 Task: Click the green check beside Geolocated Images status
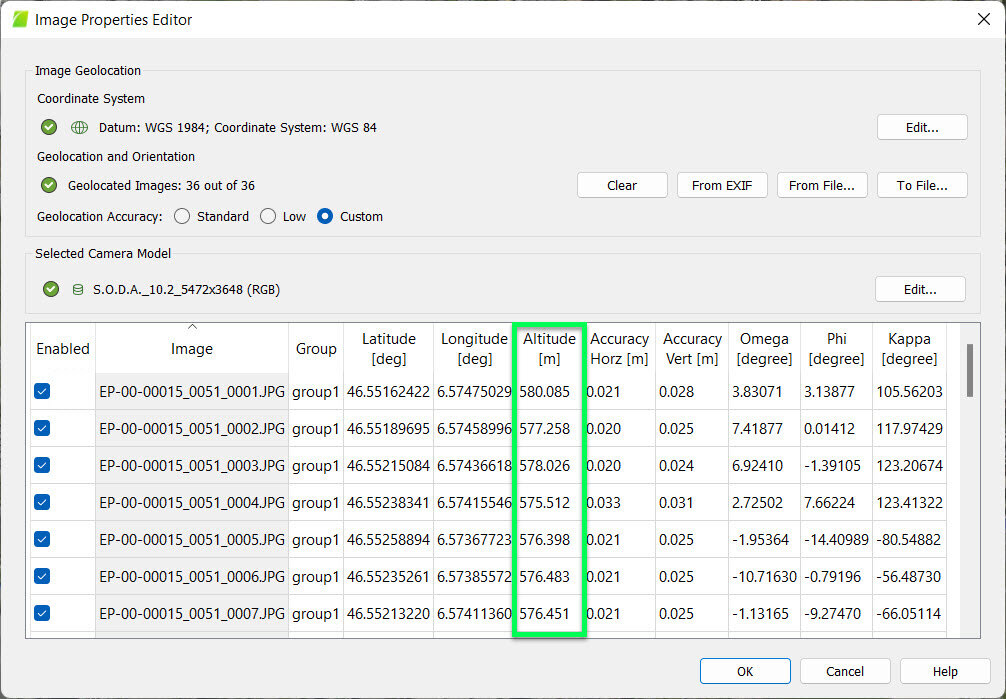[x=48, y=185]
